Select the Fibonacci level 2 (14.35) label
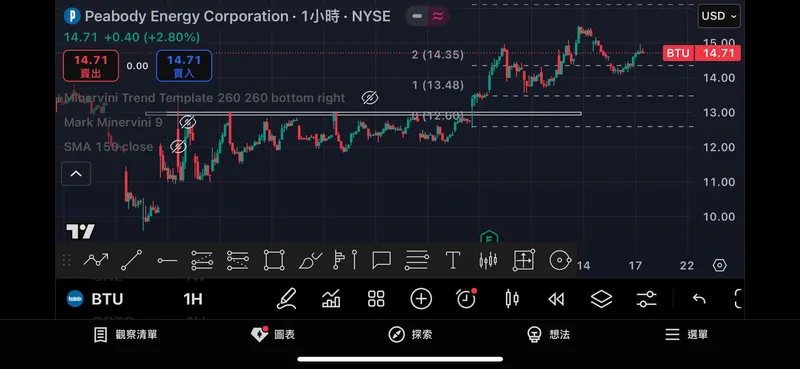This screenshot has height=369, width=800. 438,55
